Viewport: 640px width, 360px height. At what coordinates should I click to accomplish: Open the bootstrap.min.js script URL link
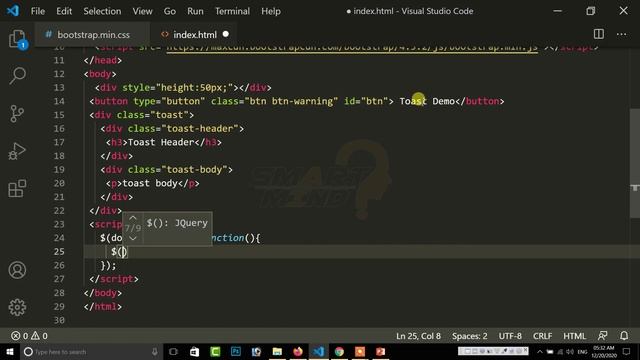point(352,49)
